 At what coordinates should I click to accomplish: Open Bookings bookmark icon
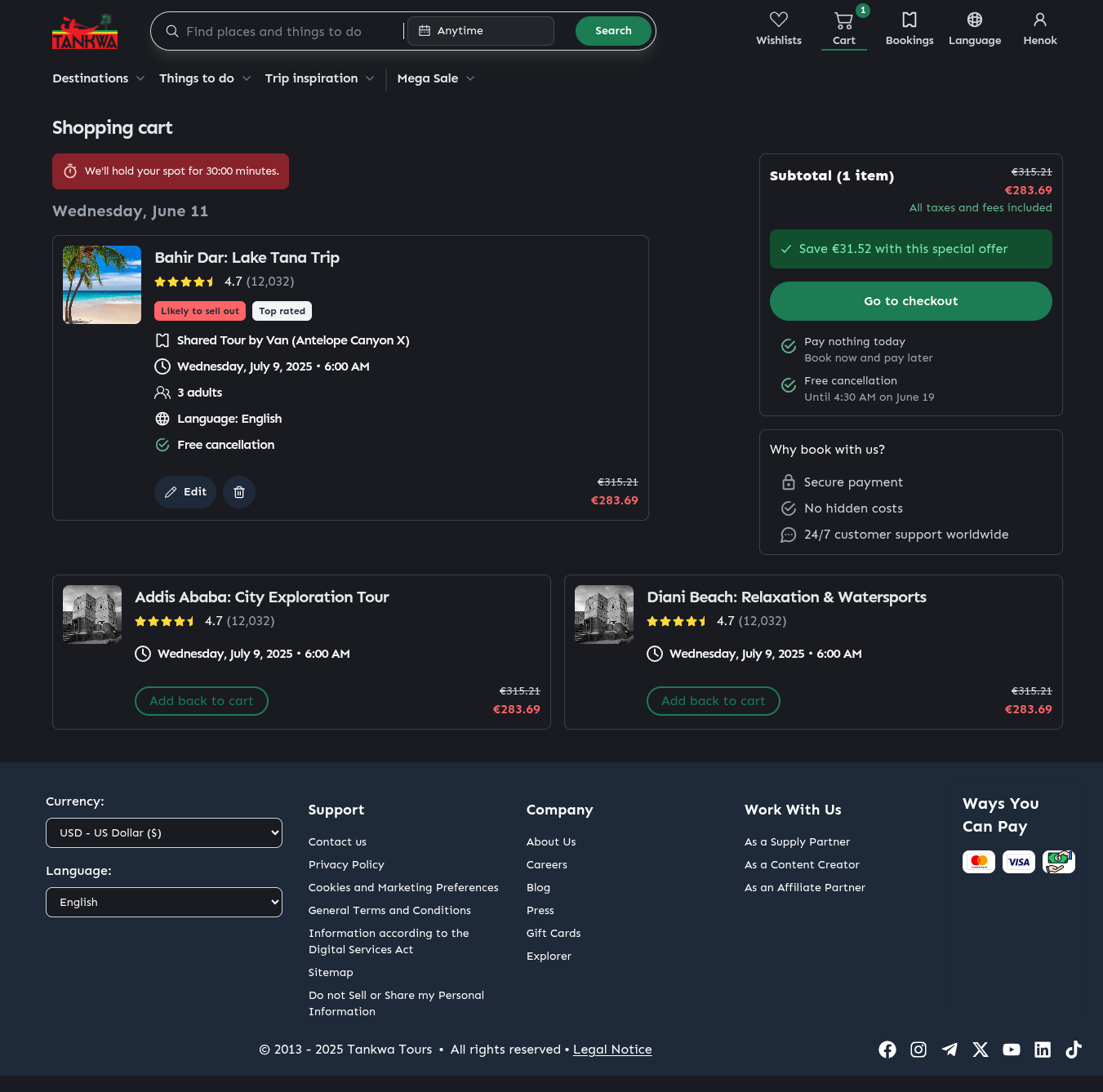click(x=909, y=20)
